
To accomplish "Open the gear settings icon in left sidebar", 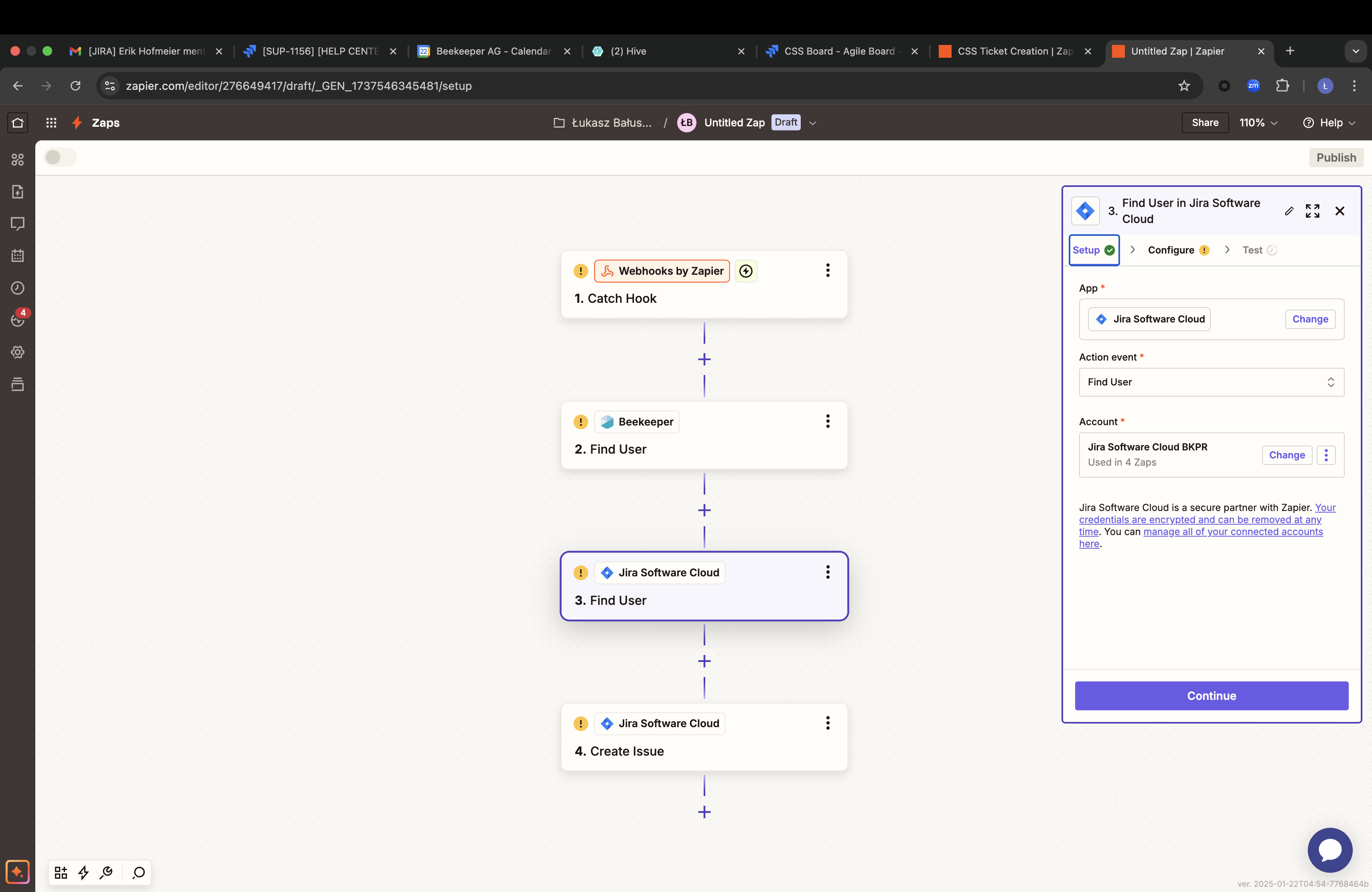I will click(x=17, y=352).
